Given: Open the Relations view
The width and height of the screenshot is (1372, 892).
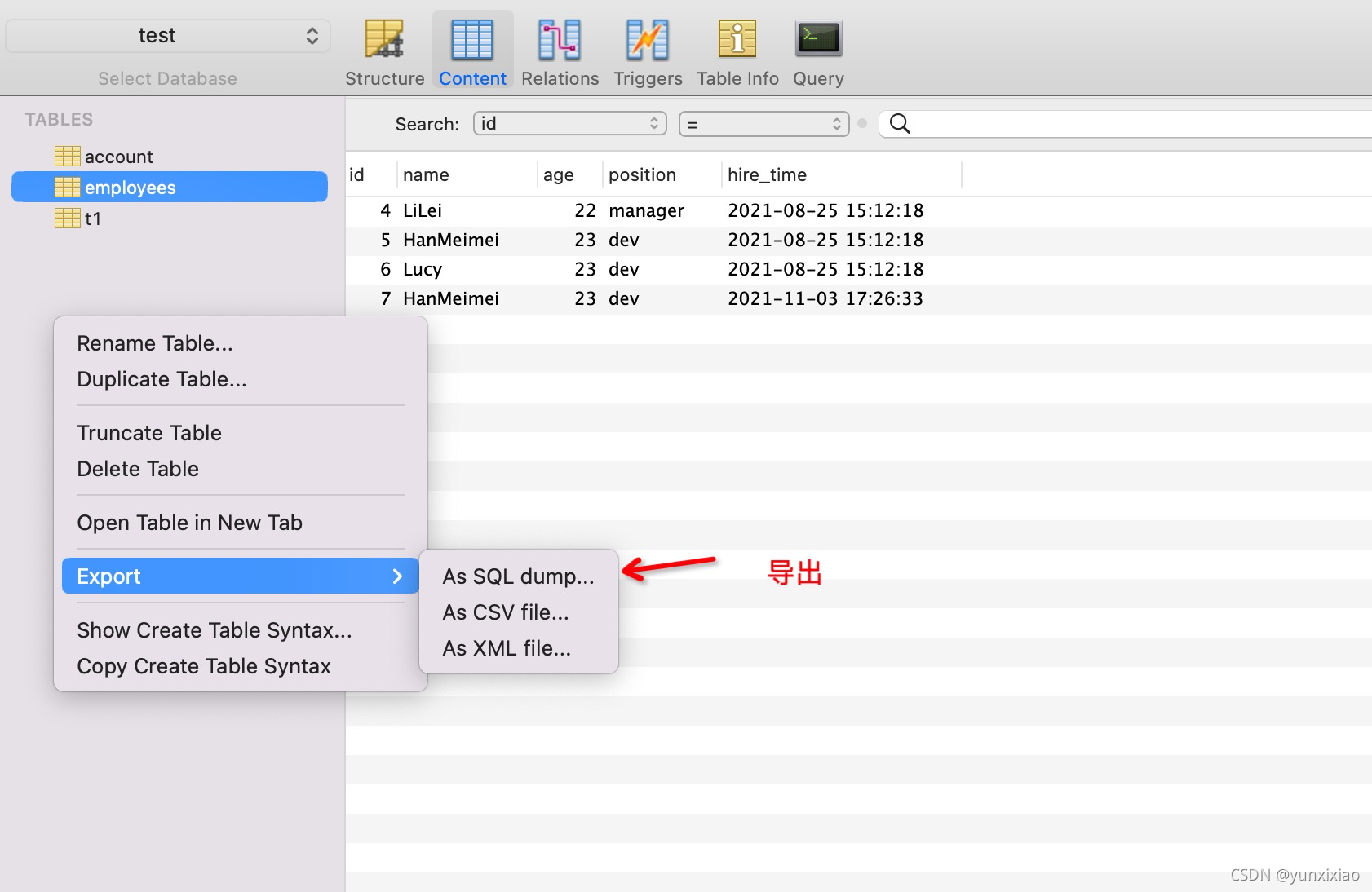Looking at the screenshot, I should [560, 49].
